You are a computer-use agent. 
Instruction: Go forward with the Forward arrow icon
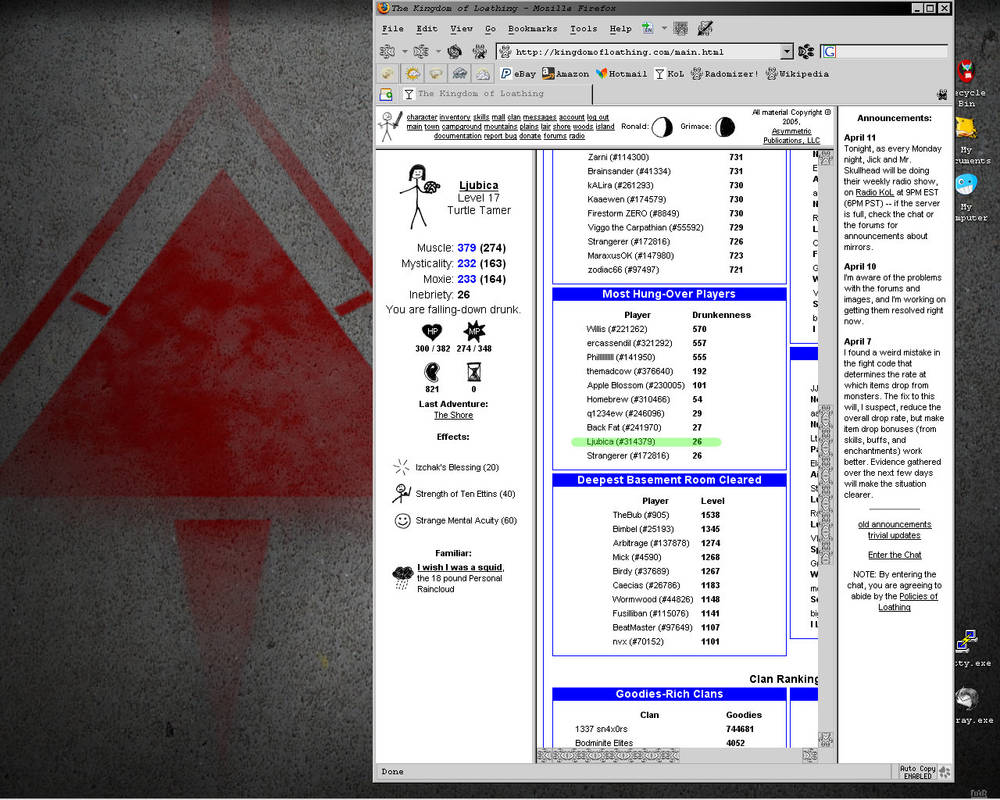point(420,52)
